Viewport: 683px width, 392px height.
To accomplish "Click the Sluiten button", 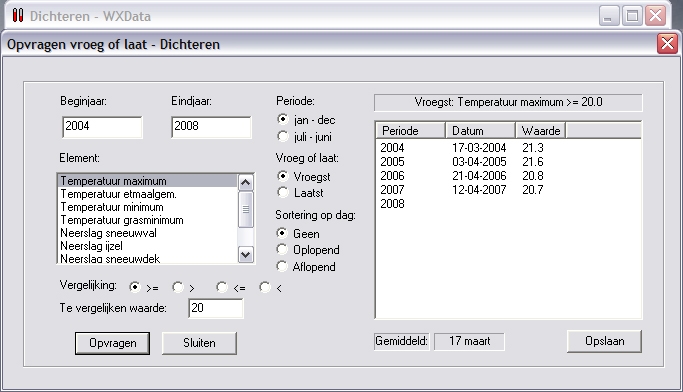I will (199, 343).
